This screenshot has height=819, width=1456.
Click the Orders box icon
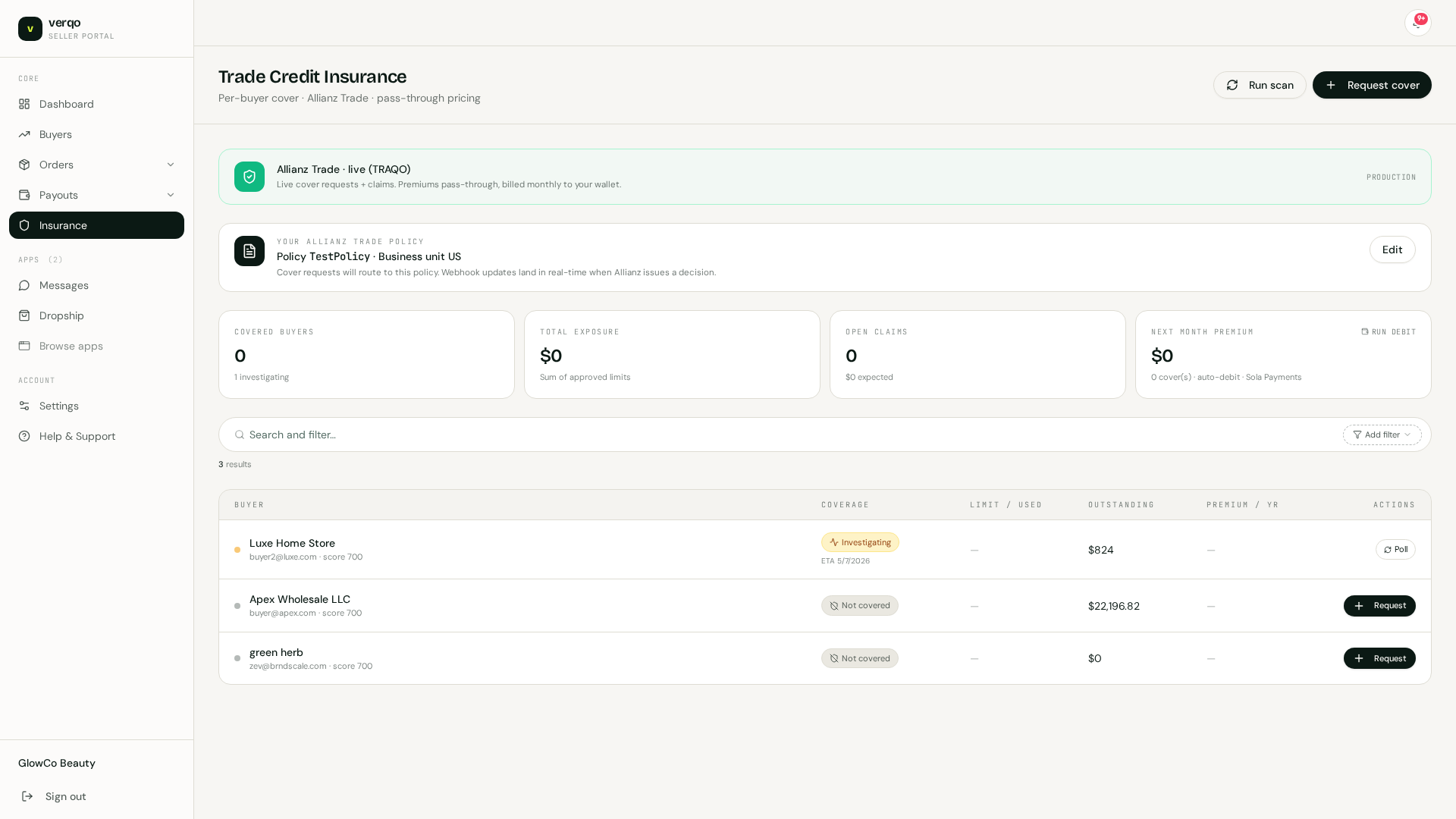tap(24, 165)
